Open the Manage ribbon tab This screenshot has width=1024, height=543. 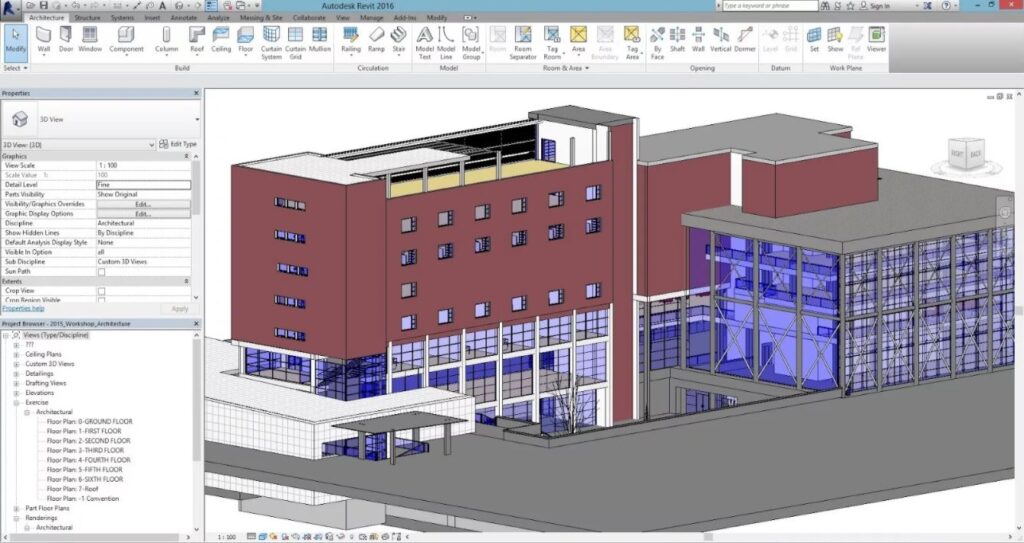(372, 18)
